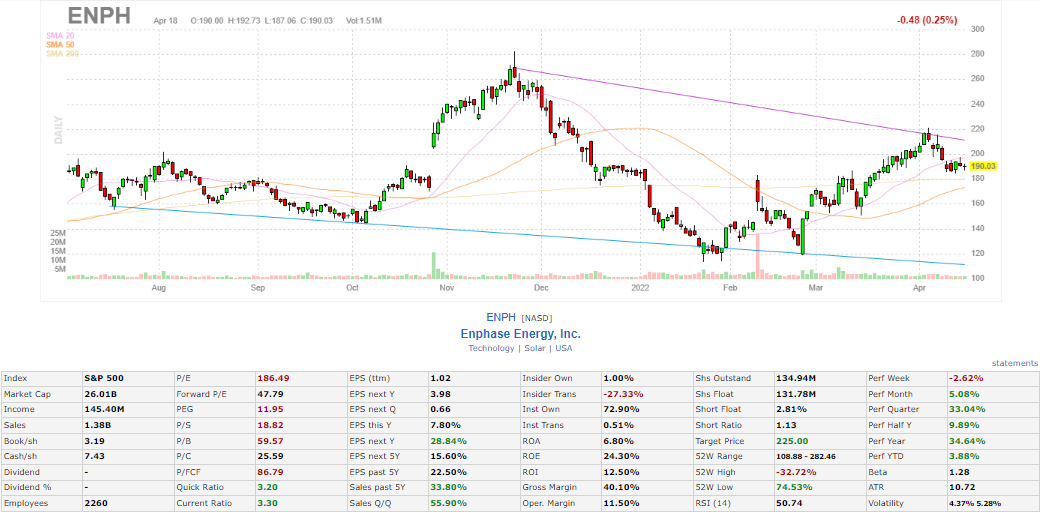Click the PEG value 11.95

270,410
